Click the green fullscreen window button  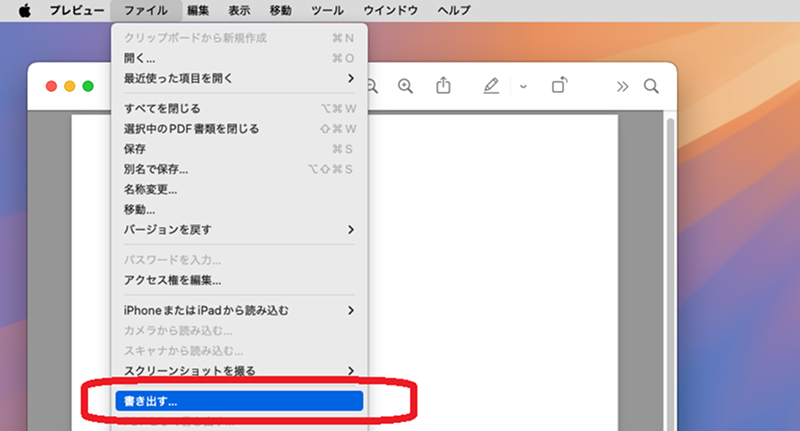pos(88,86)
